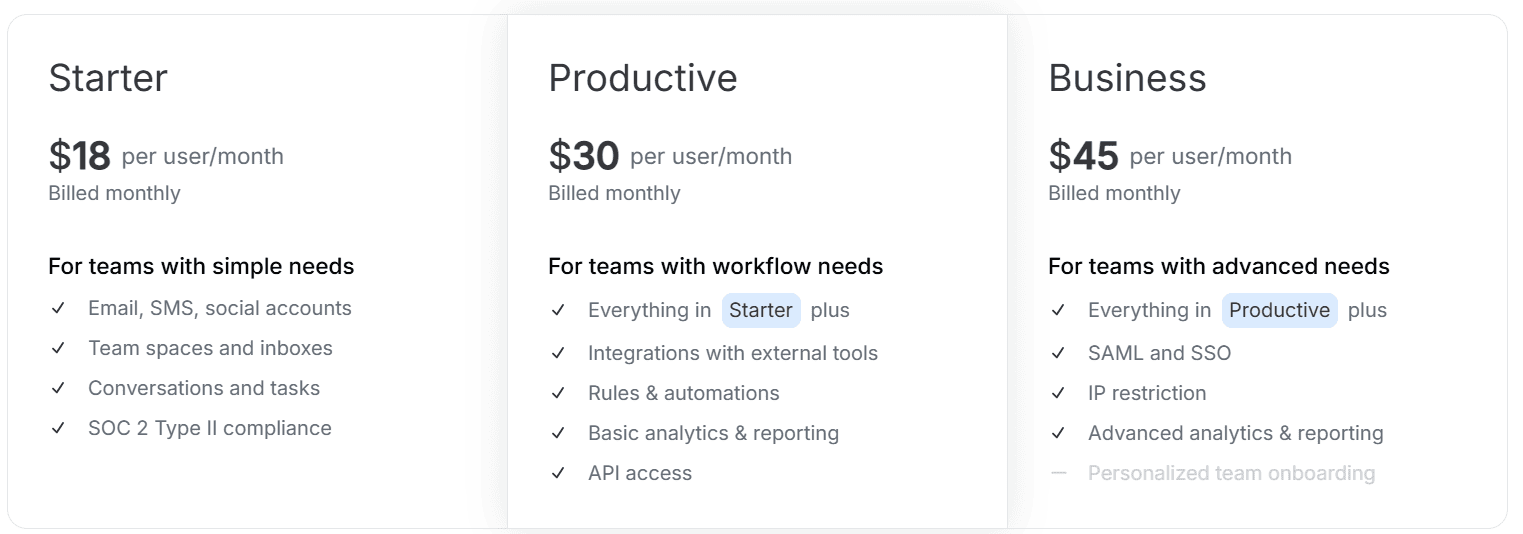Click checkmark next to Team spaces and inboxes
Screen dimensions: 1523x534
click(58, 348)
